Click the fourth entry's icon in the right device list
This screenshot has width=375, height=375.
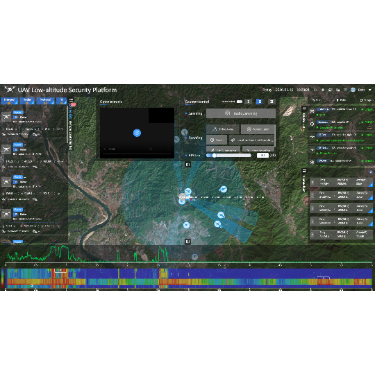tap(312, 149)
